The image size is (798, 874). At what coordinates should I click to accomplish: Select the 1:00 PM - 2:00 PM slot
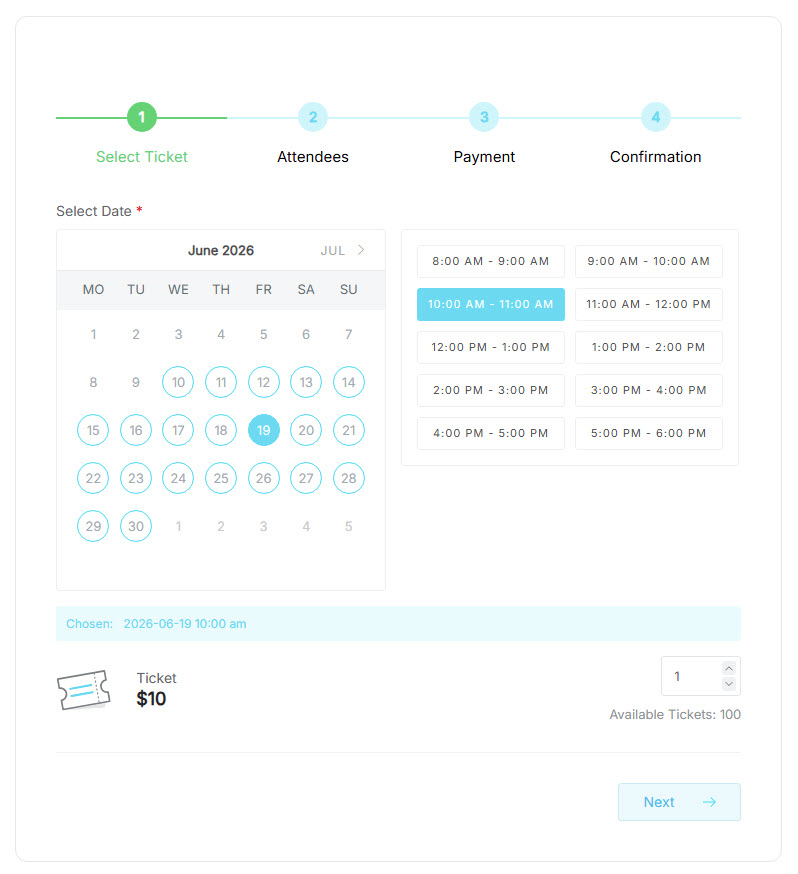point(649,347)
